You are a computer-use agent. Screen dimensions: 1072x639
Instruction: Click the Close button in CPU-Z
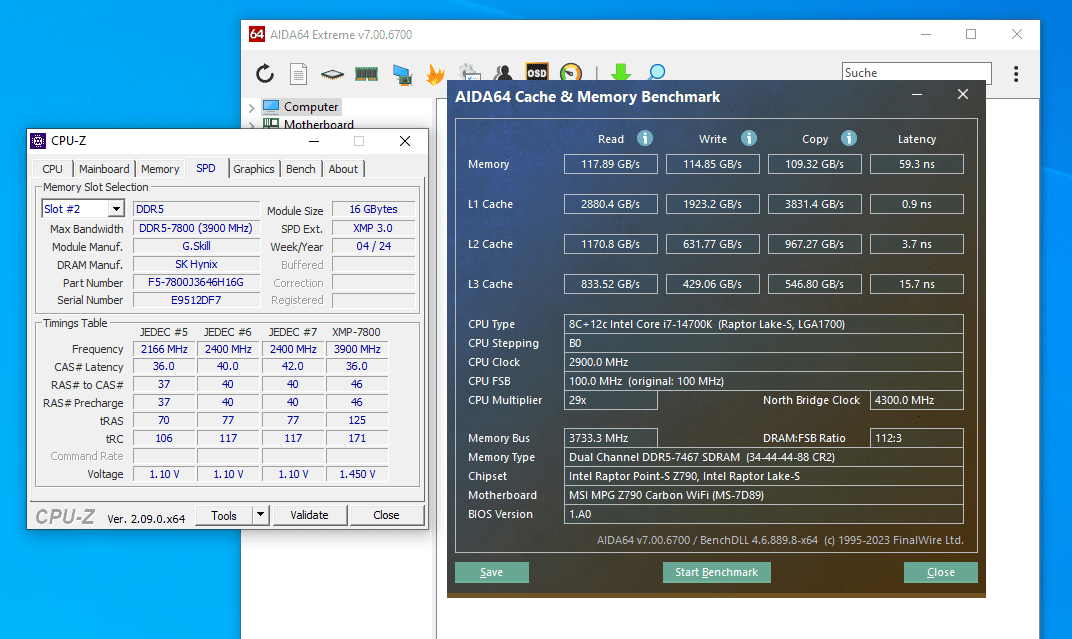(386, 515)
